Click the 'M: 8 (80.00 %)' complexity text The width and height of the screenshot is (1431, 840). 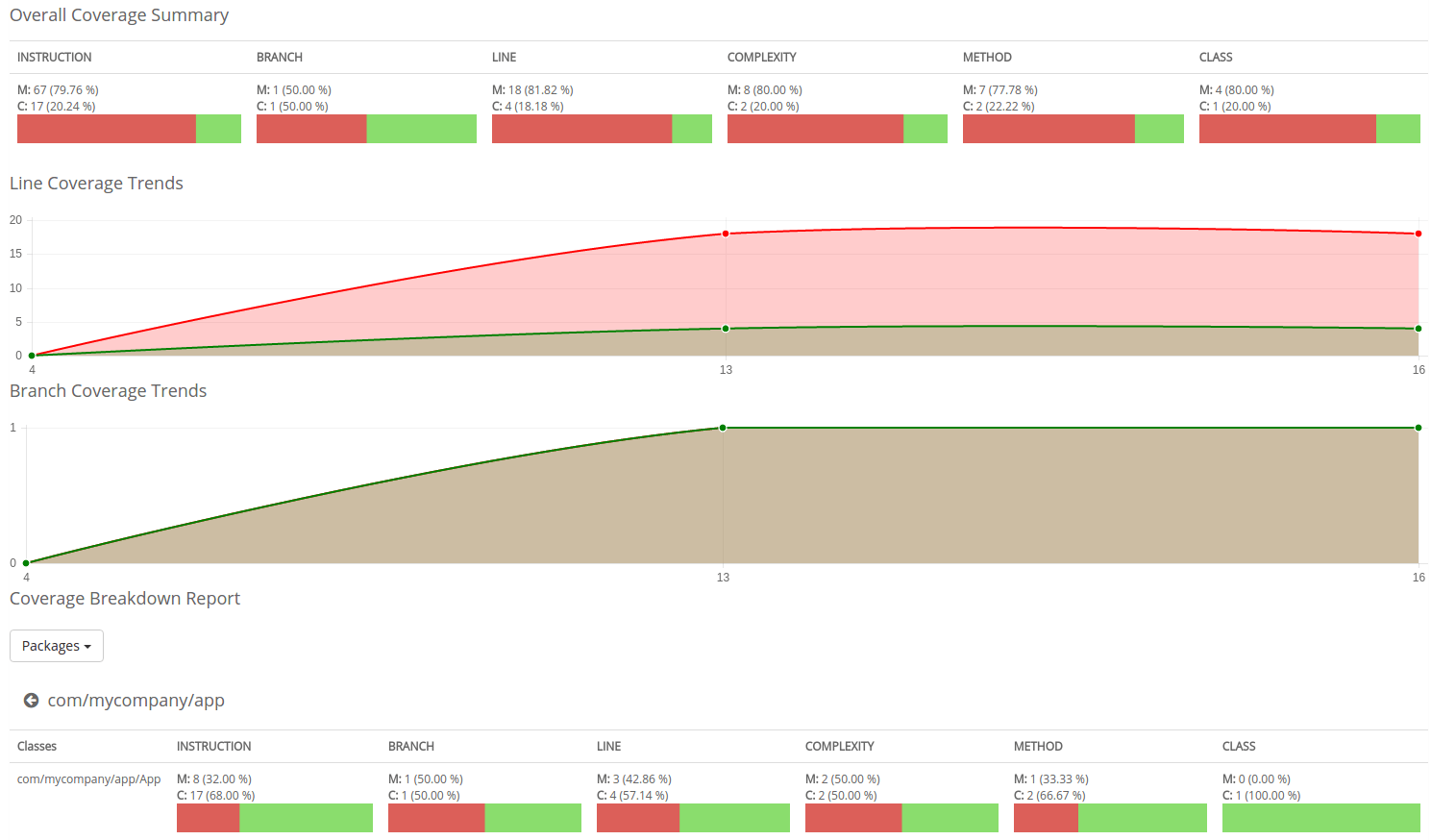pyautogui.click(x=765, y=90)
